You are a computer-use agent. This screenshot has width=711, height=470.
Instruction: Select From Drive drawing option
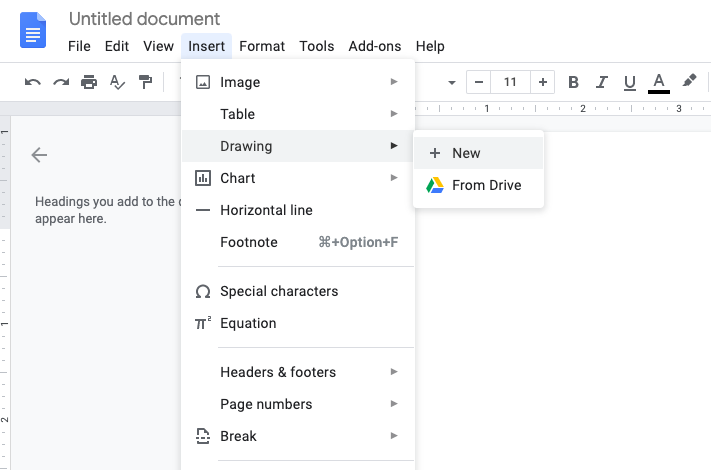click(478, 185)
